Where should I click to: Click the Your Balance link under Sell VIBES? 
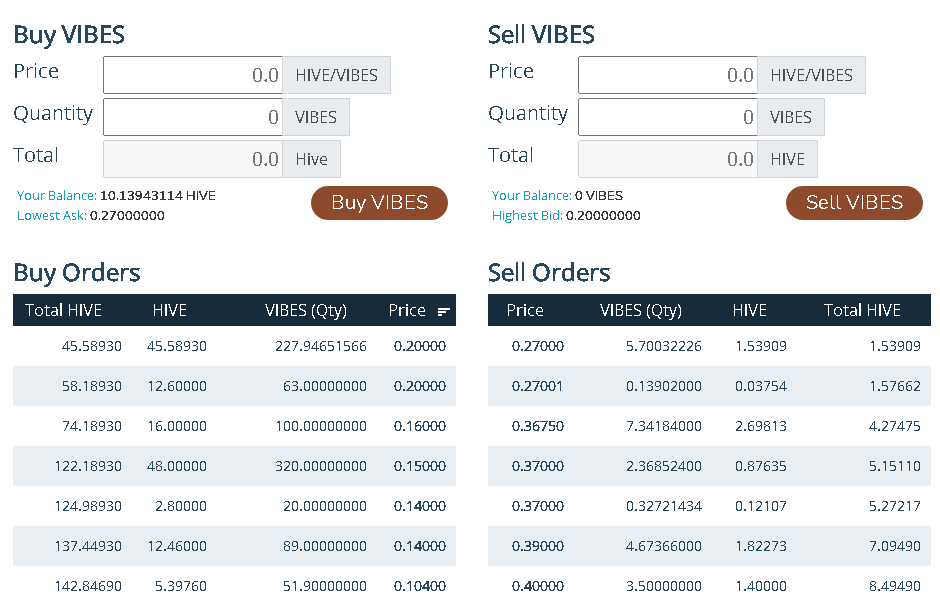click(531, 195)
